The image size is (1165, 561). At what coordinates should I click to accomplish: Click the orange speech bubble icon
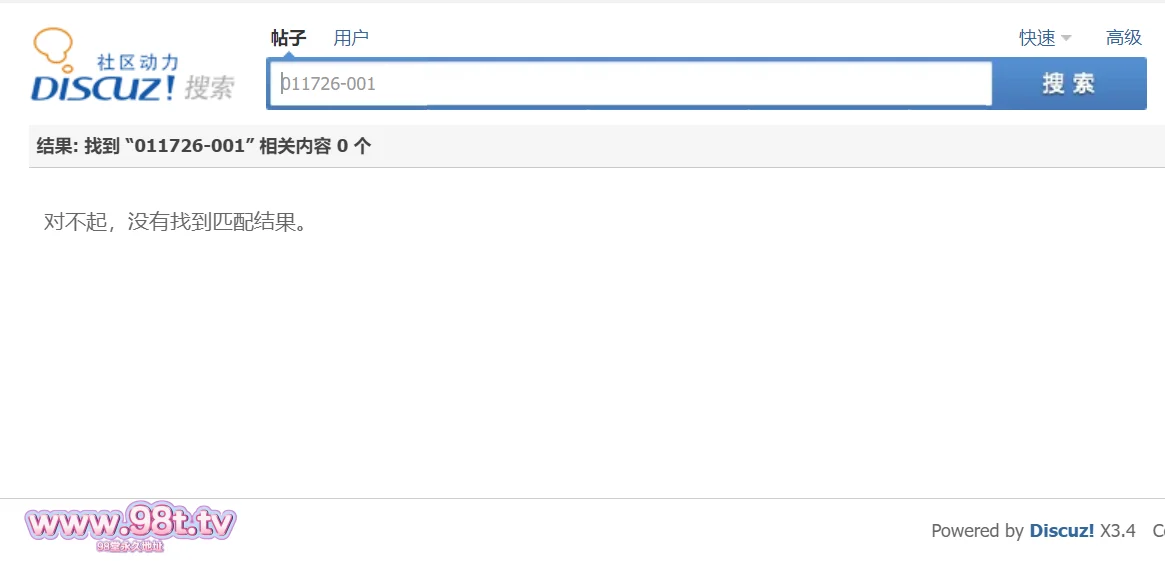point(52,47)
